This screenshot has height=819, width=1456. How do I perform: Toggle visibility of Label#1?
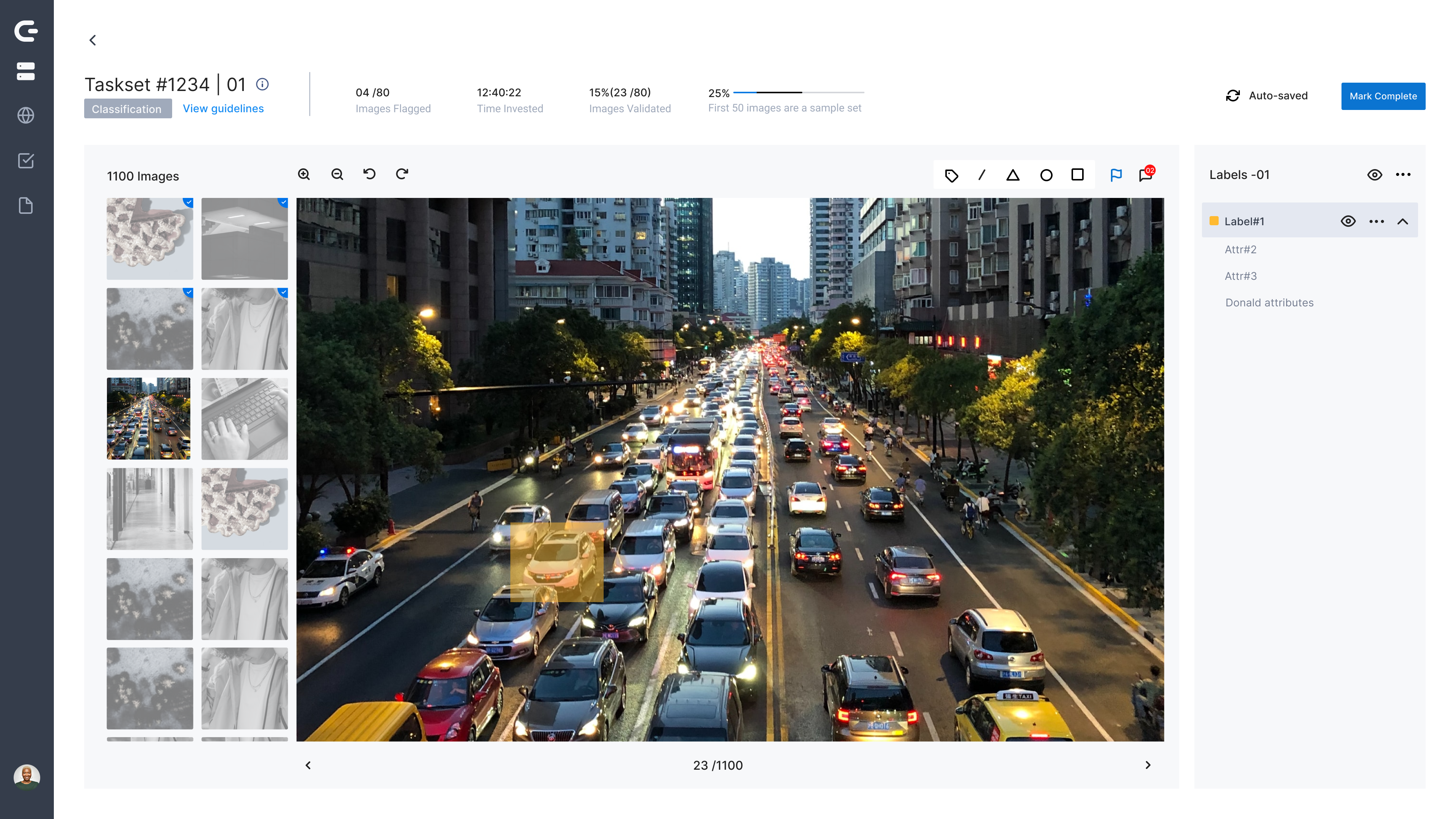point(1348,221)
